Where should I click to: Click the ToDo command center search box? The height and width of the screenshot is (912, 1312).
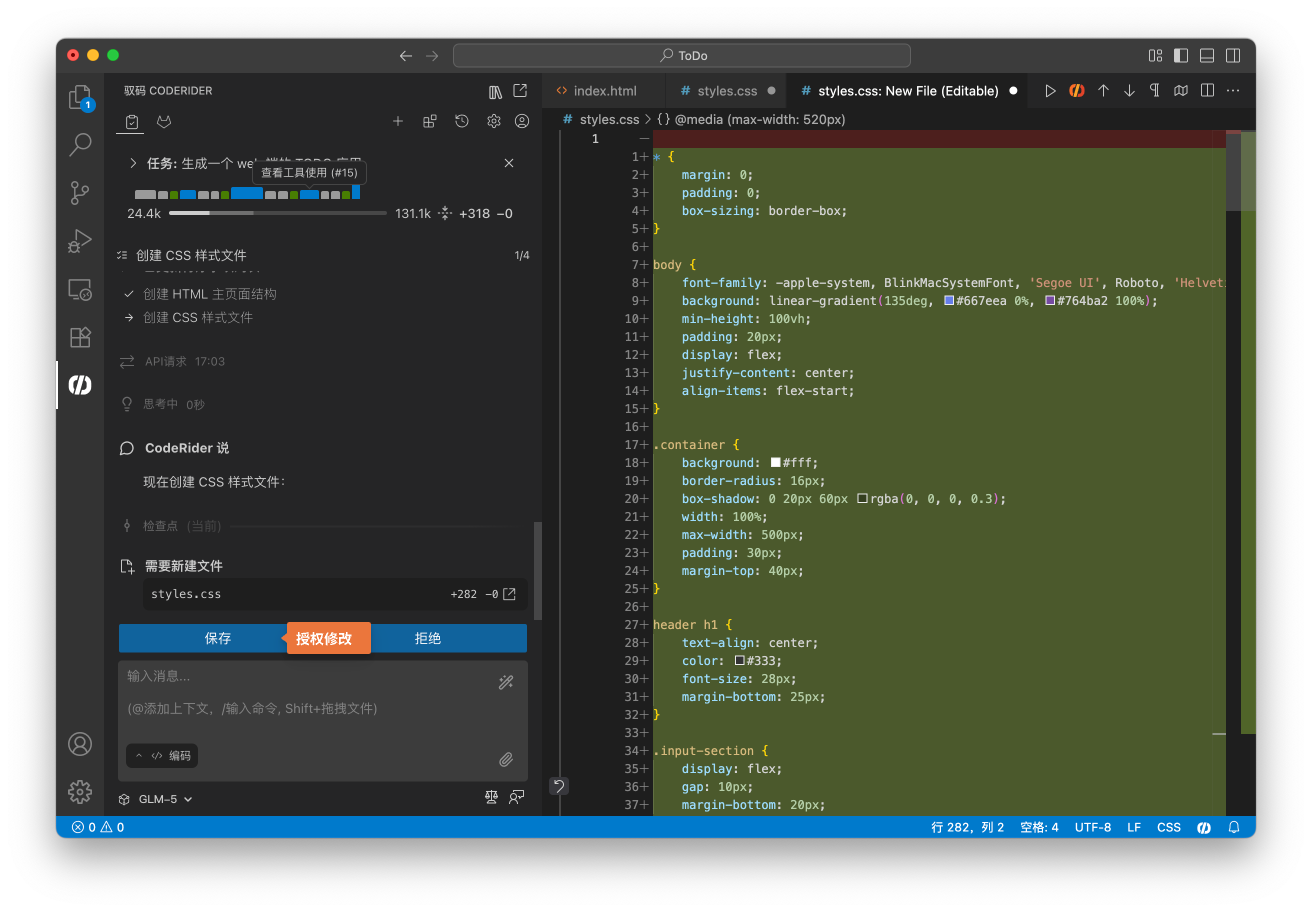[682, 56]
